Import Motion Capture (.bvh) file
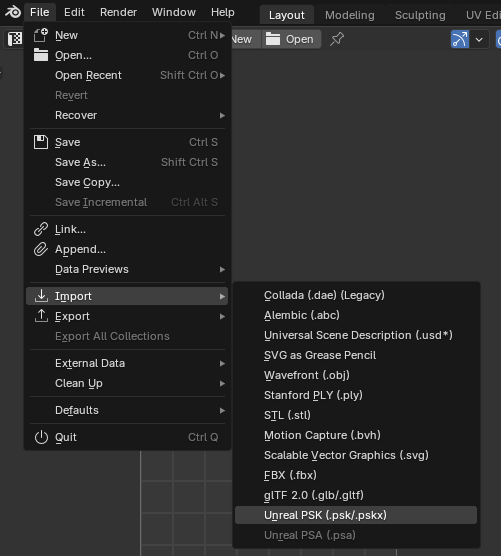Image resolution: width=501 pixels, height=556 pixels. click(356, 435)
